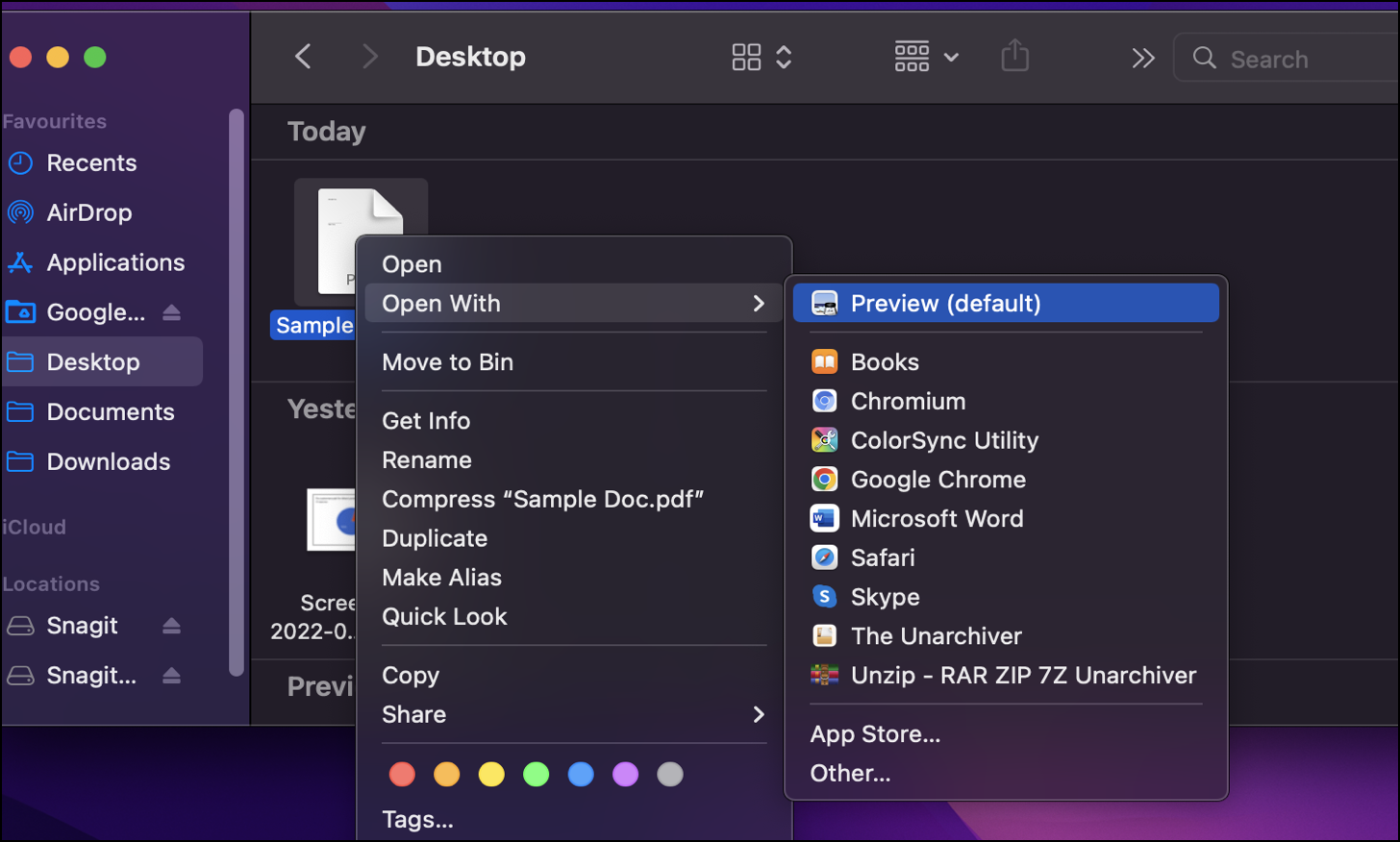Screen dimensions: 1400x842
Task: Choose Other... in submenu
Action: [x=850, y=774]
